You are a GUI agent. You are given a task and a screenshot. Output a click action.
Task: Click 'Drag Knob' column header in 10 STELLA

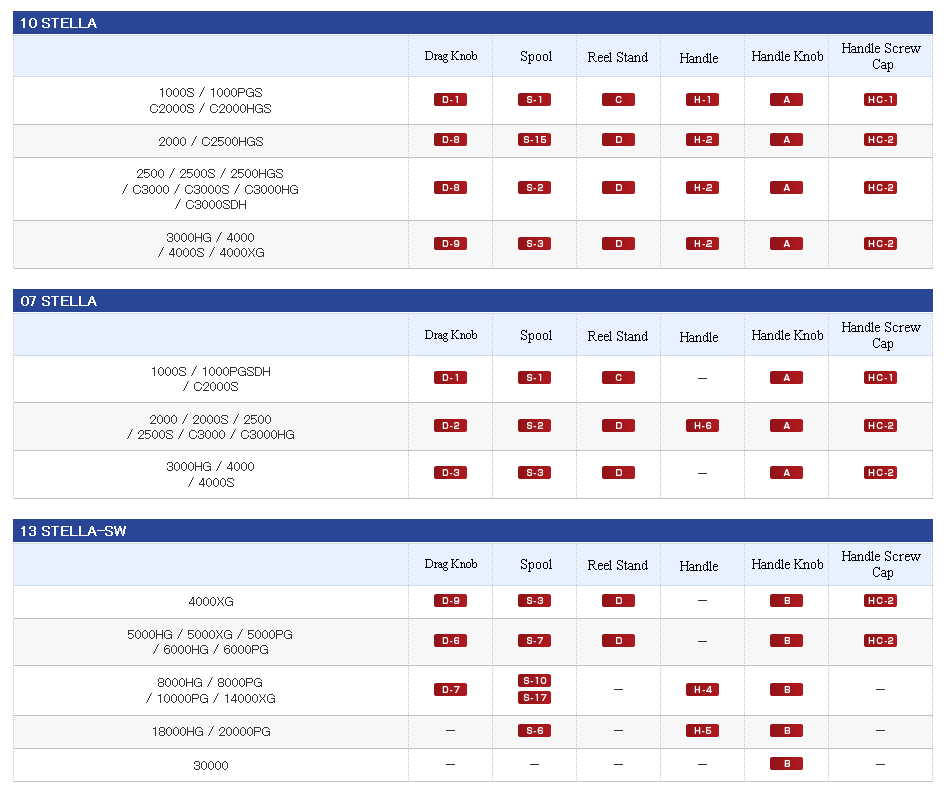(x=451, y=56)
